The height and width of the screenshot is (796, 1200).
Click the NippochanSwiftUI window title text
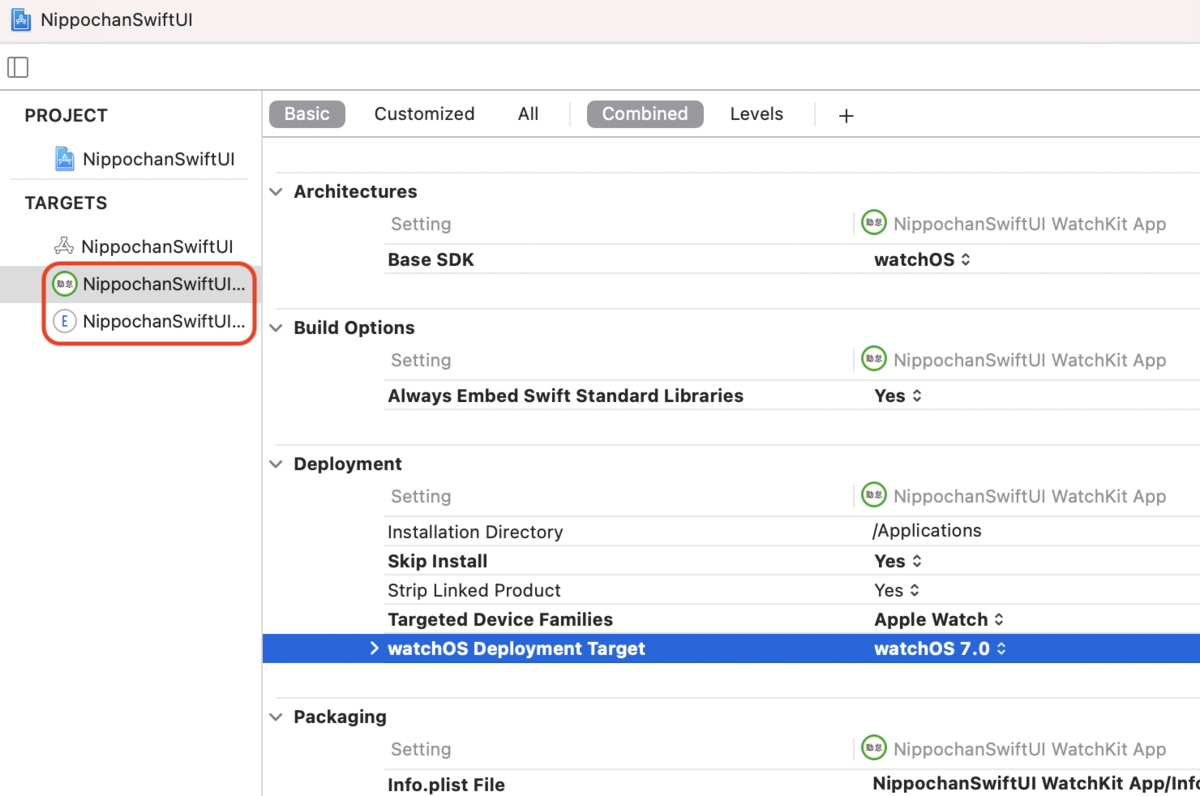coord(116,20)
